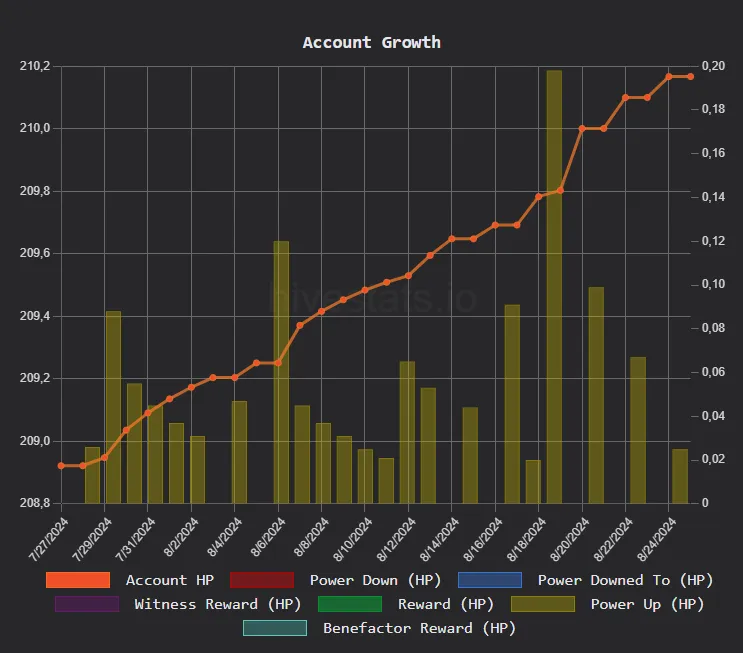Click the Account HP point at 8/10/2024

point(365,290)
